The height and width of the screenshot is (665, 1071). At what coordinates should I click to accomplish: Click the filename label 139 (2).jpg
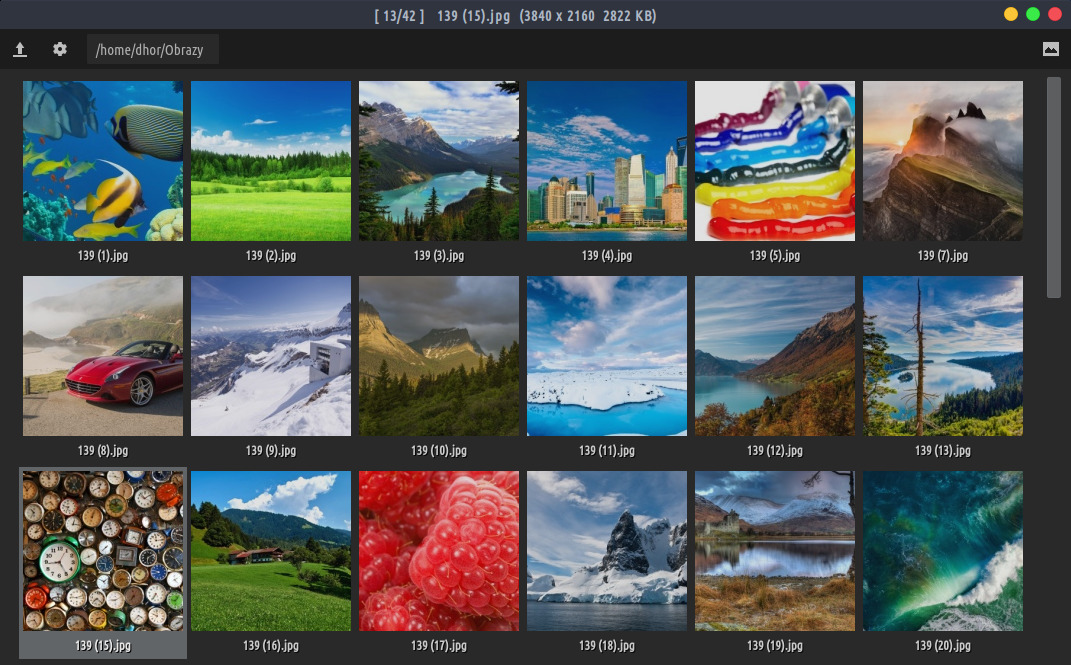(271, 255)
